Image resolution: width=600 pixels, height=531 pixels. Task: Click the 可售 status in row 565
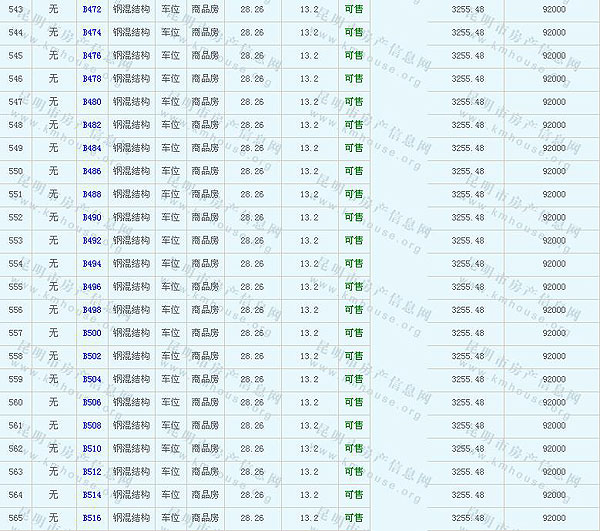[353, 518]
